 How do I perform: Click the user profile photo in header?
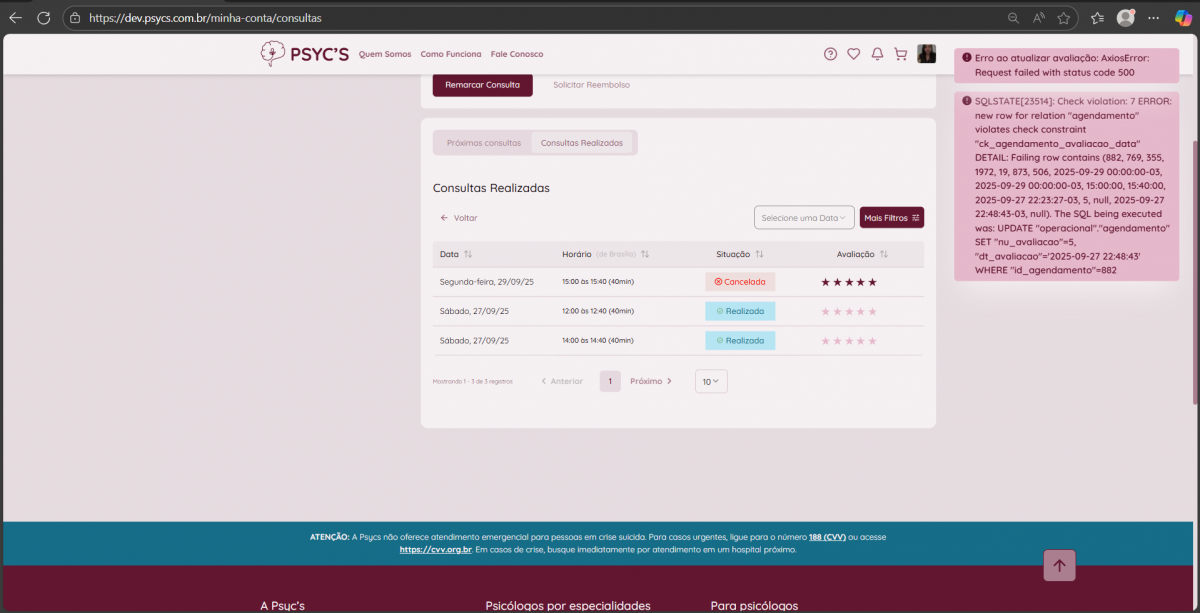927,54
